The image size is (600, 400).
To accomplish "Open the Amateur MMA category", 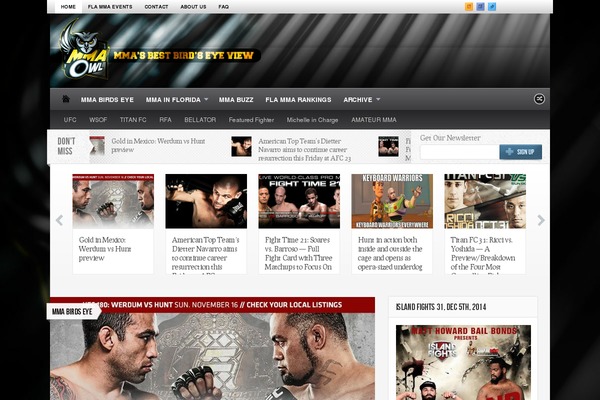I will [374, 120].
